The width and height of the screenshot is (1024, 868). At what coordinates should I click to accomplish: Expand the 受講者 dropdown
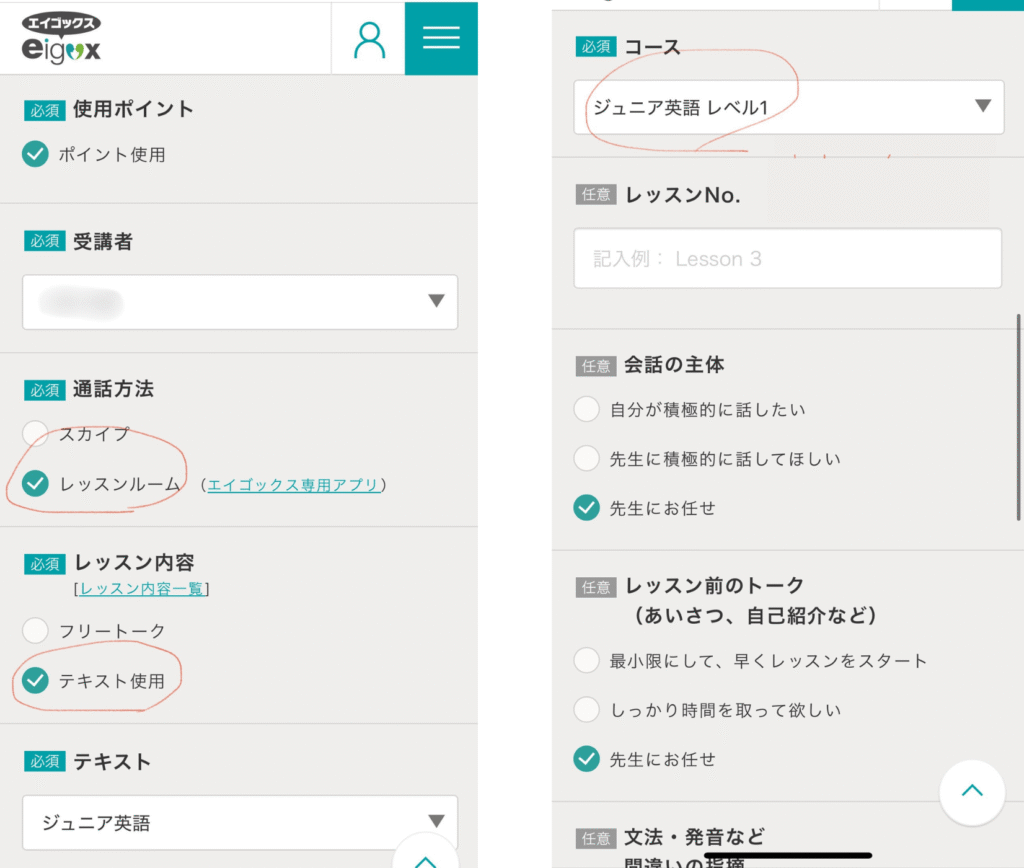point(240,302)
